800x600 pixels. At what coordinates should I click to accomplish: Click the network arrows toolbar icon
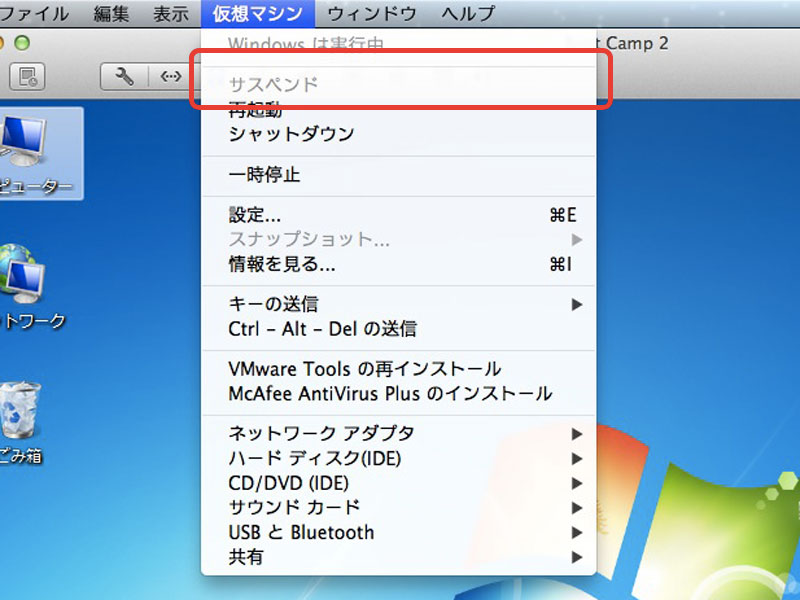[x=171, y=77]
